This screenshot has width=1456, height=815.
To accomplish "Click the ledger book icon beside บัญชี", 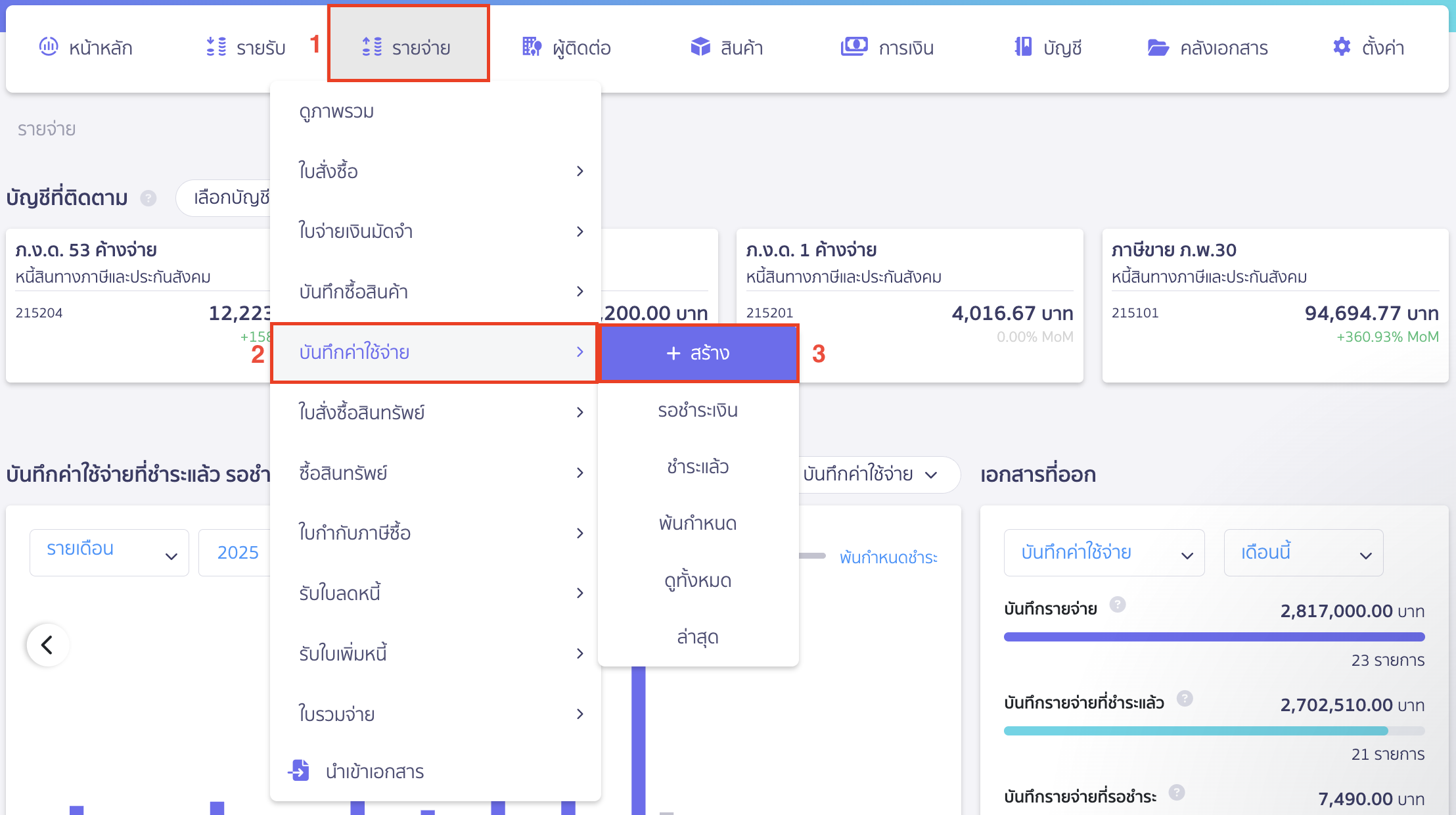I will tap(1023, 47).
